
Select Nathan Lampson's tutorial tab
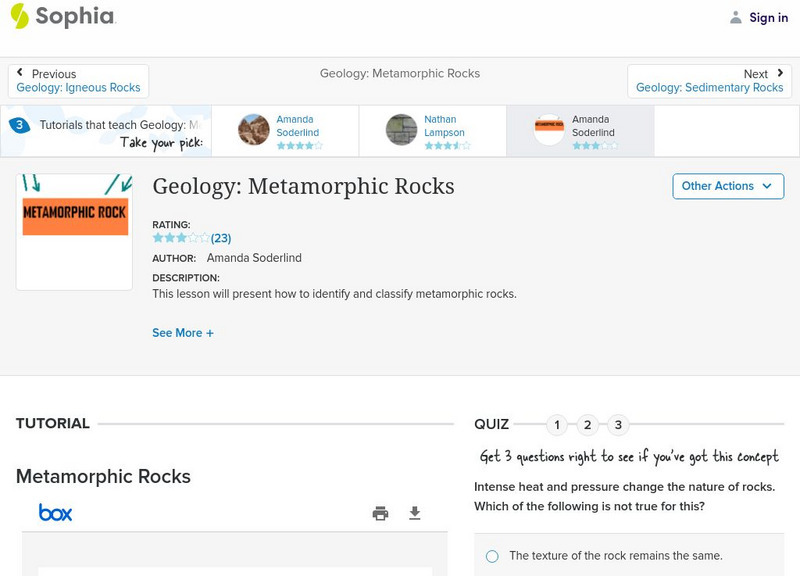(x=432, y=131)
